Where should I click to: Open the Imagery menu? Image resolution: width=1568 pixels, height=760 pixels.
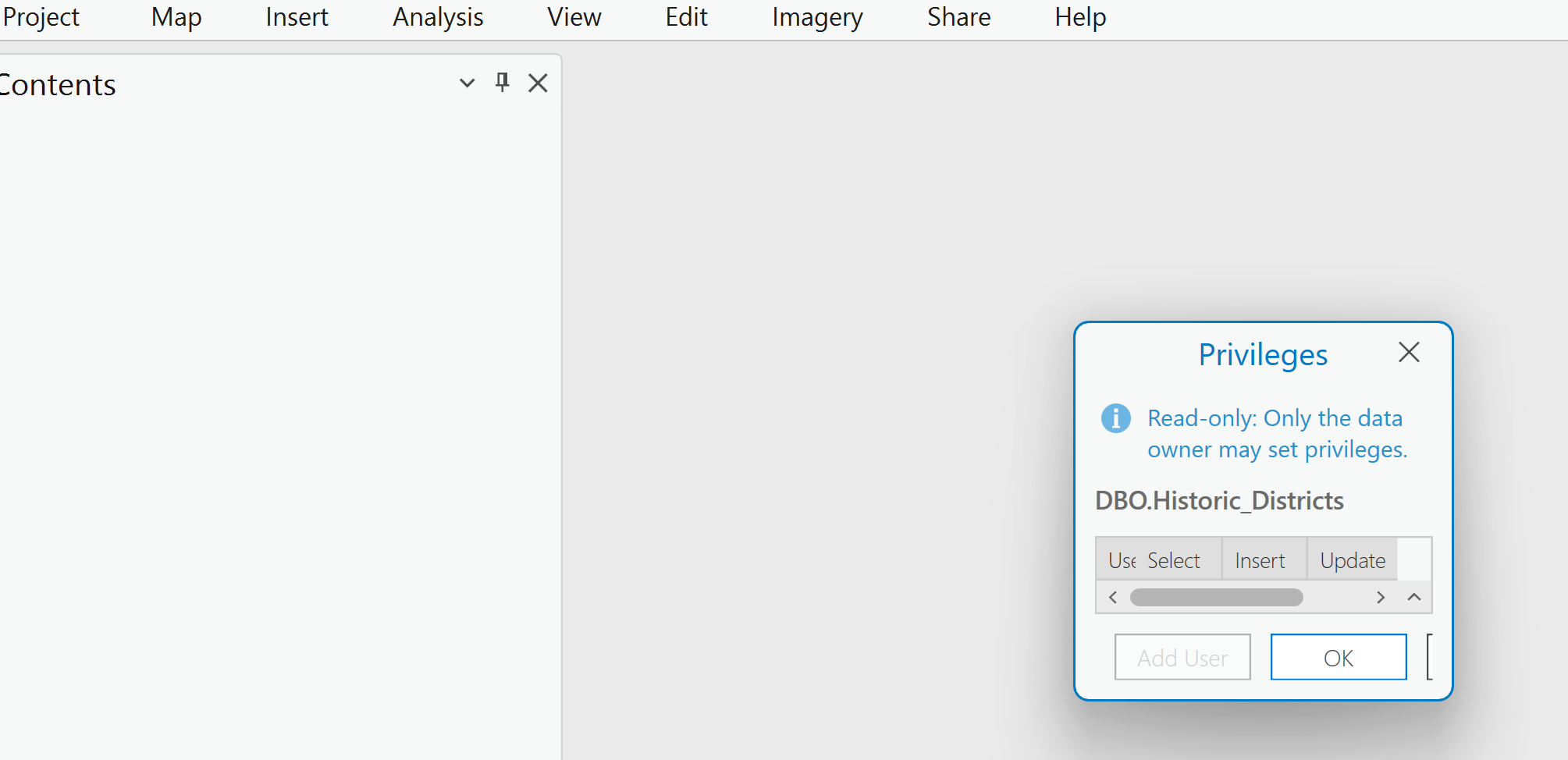816,16
